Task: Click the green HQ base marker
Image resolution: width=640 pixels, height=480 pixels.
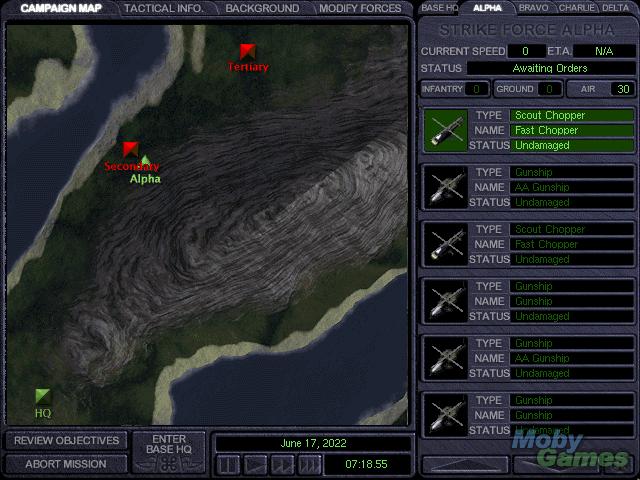Action: coord(42,396)
